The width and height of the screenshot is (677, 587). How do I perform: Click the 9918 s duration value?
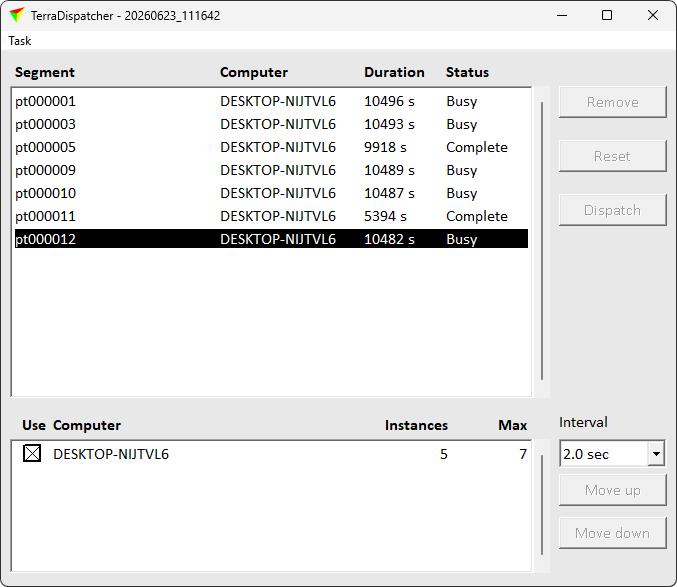[x=385, y=147]
